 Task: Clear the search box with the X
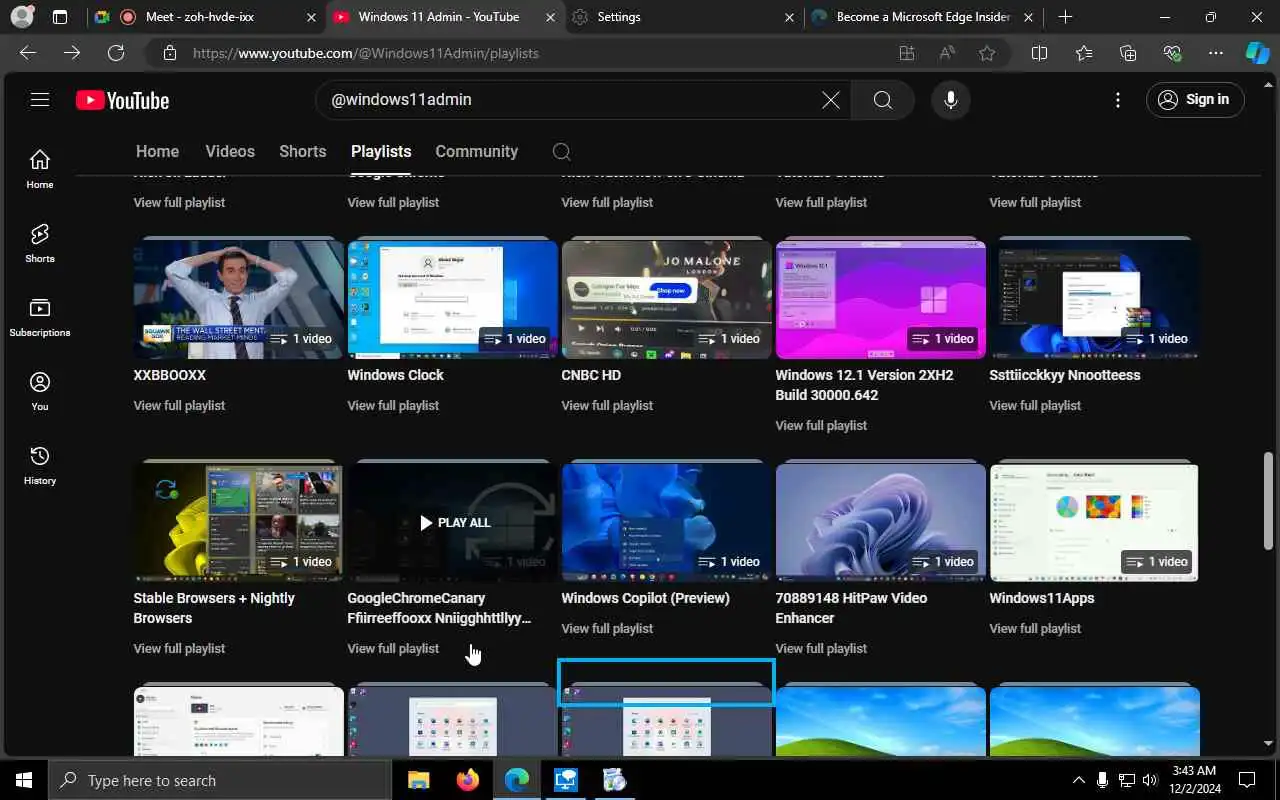(831, 100)
